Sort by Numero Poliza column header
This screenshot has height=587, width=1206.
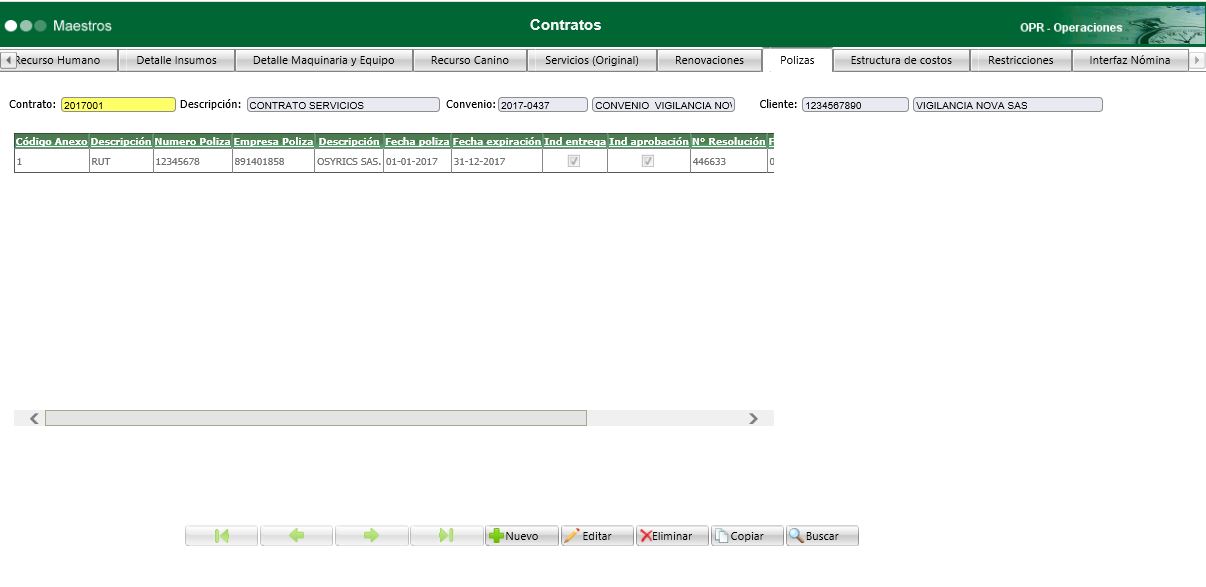192,142
